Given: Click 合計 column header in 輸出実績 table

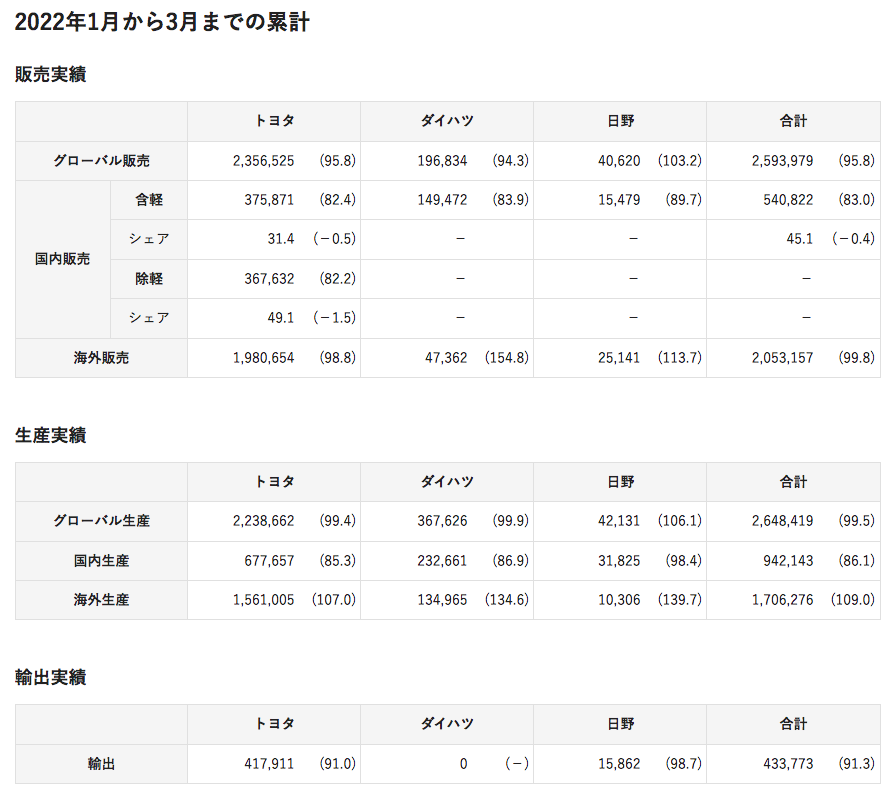Looking at the screenshot, I should 793,724.
